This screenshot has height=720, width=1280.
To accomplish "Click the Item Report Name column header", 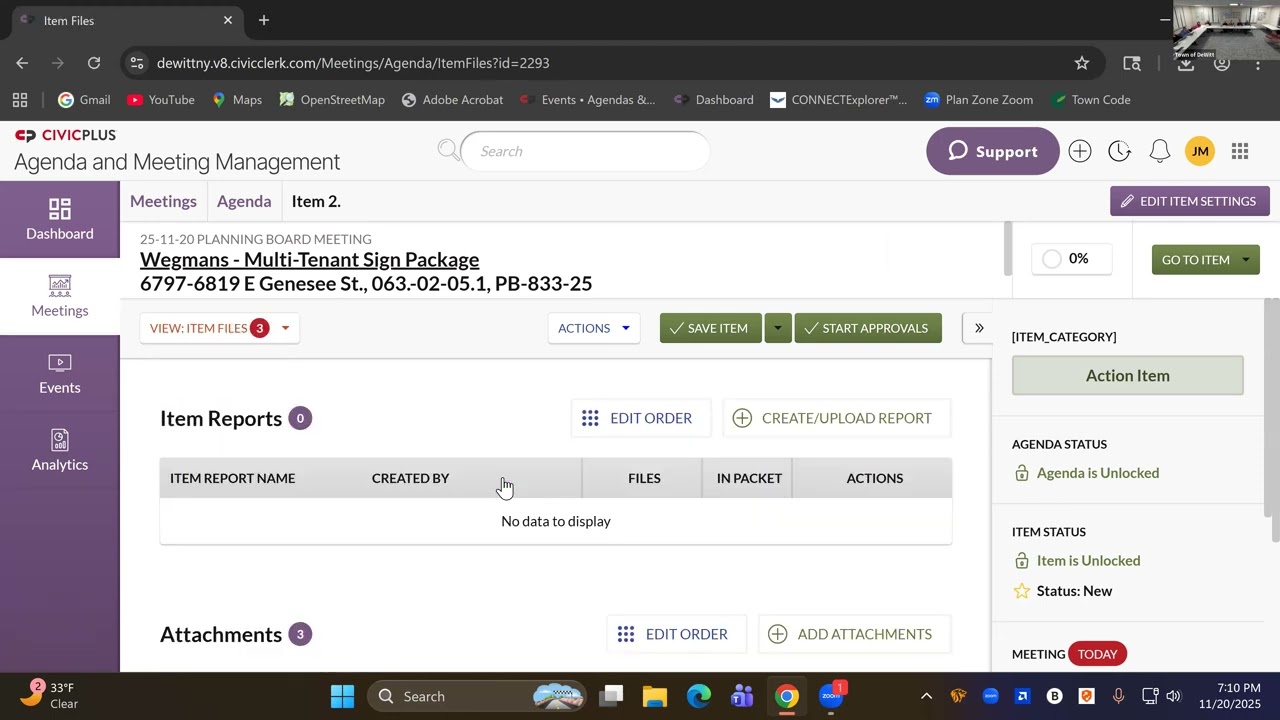I will click(x=232, y=478).
